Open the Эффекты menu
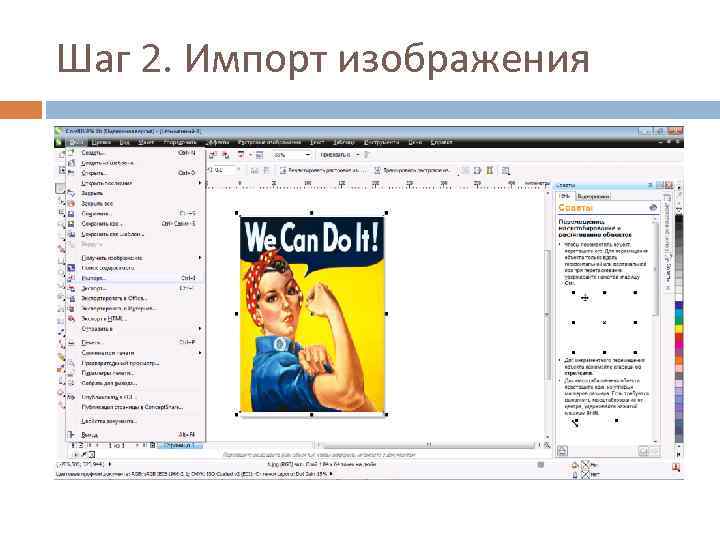Viewport: 720px width, 540px height. [217, 143]
